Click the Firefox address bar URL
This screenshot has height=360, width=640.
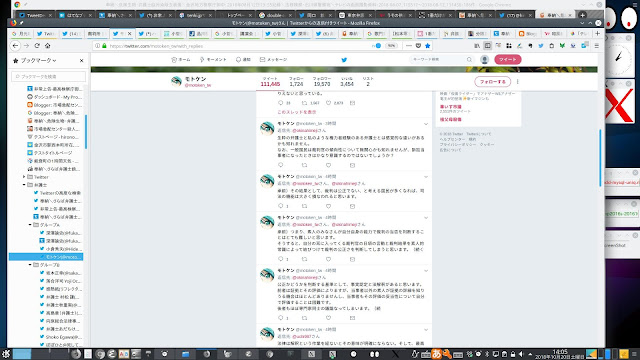click(156, 46)
